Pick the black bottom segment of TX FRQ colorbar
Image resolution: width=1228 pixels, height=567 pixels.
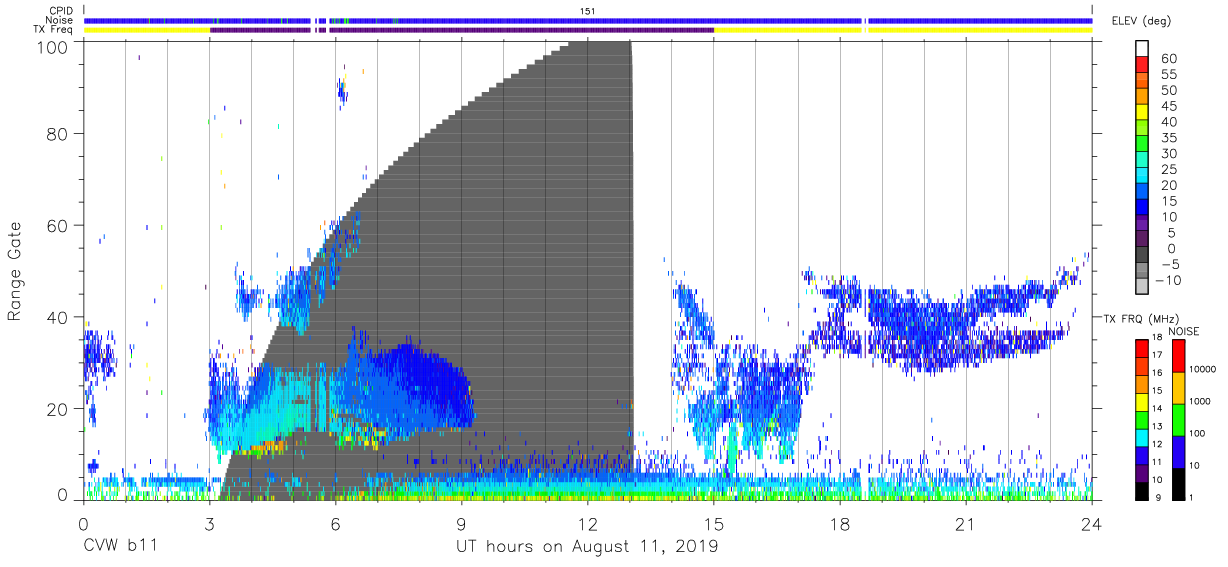tap(1142, 491)
